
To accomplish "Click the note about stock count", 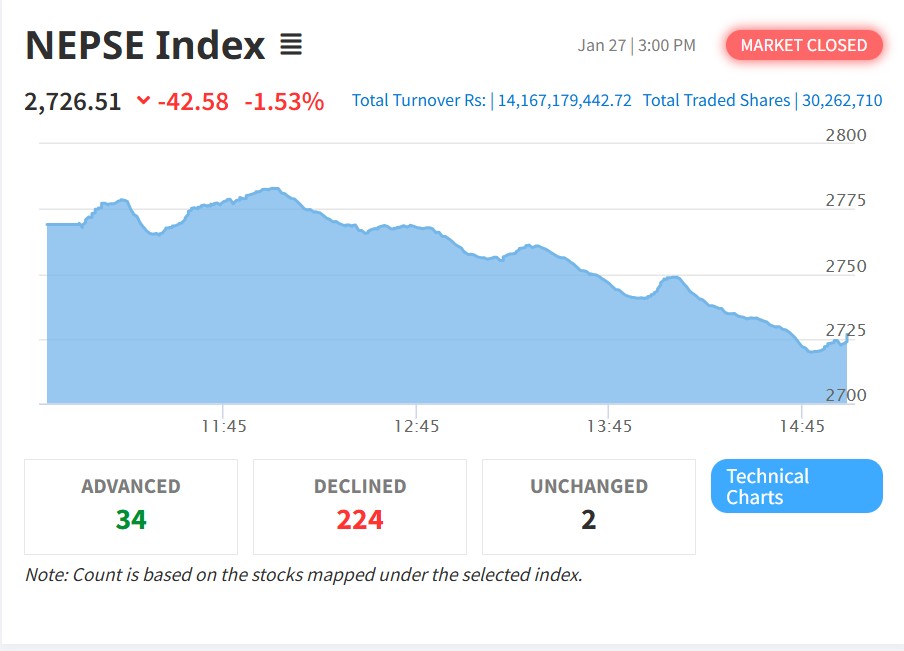I will pos(303,575).
